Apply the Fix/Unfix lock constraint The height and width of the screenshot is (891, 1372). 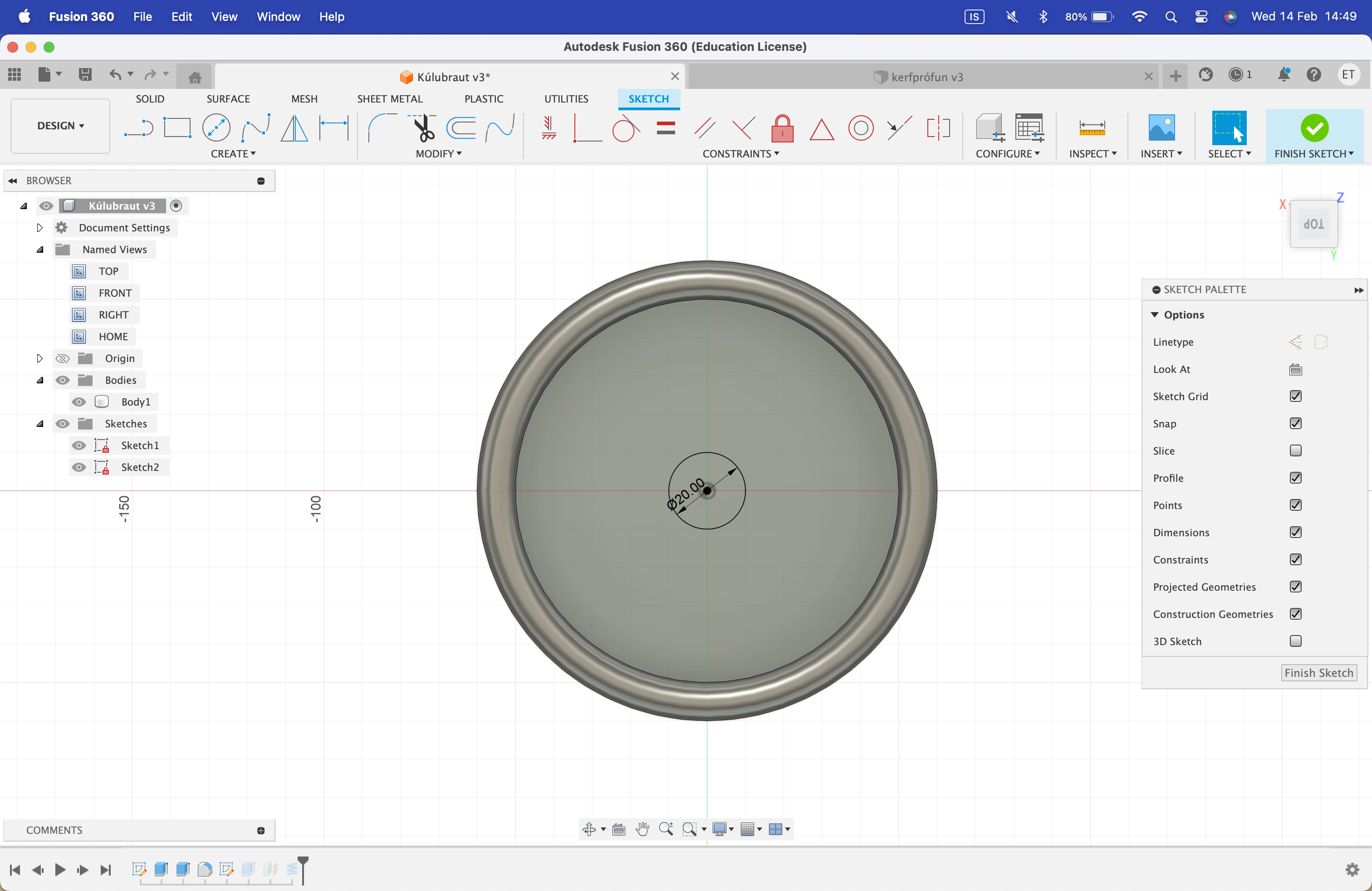pos(782,128)
